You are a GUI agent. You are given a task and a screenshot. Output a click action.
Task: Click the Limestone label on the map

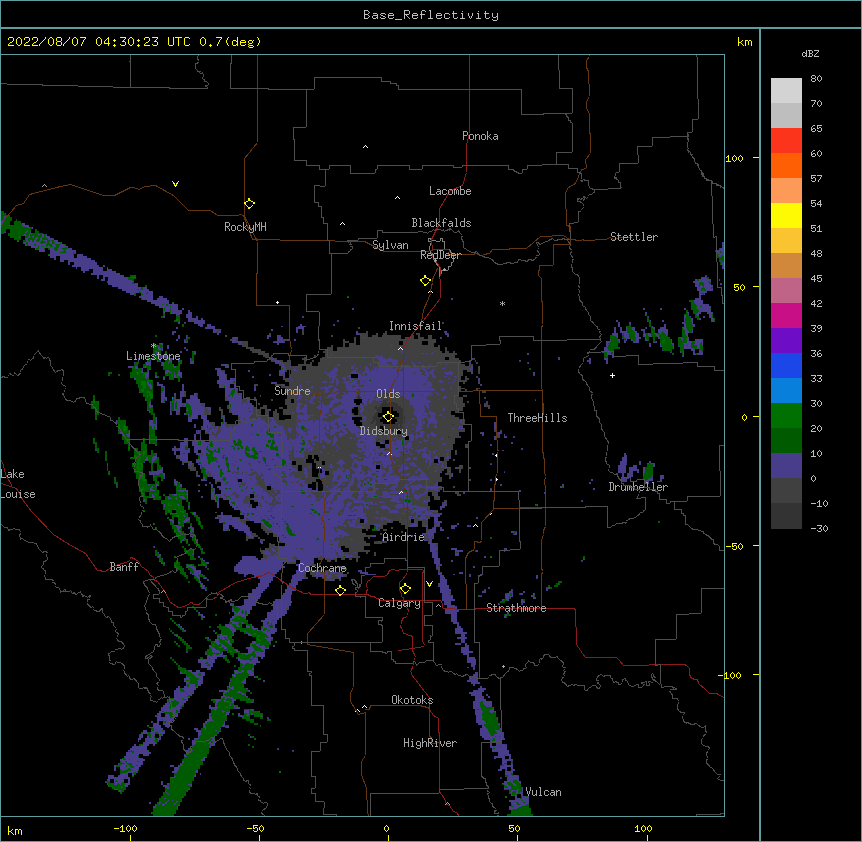pyautogui.click(x=153, y=356)
